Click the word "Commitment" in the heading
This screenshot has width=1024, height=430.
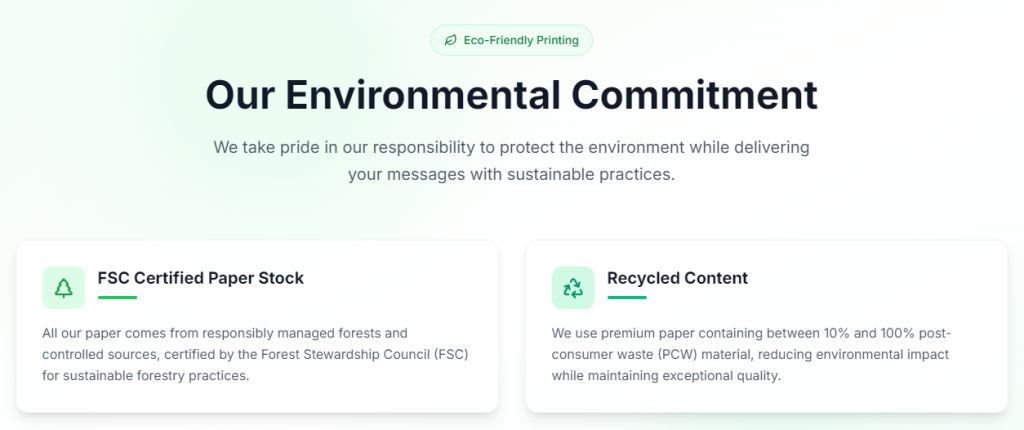pyautogui.click(x=694, y=95)
